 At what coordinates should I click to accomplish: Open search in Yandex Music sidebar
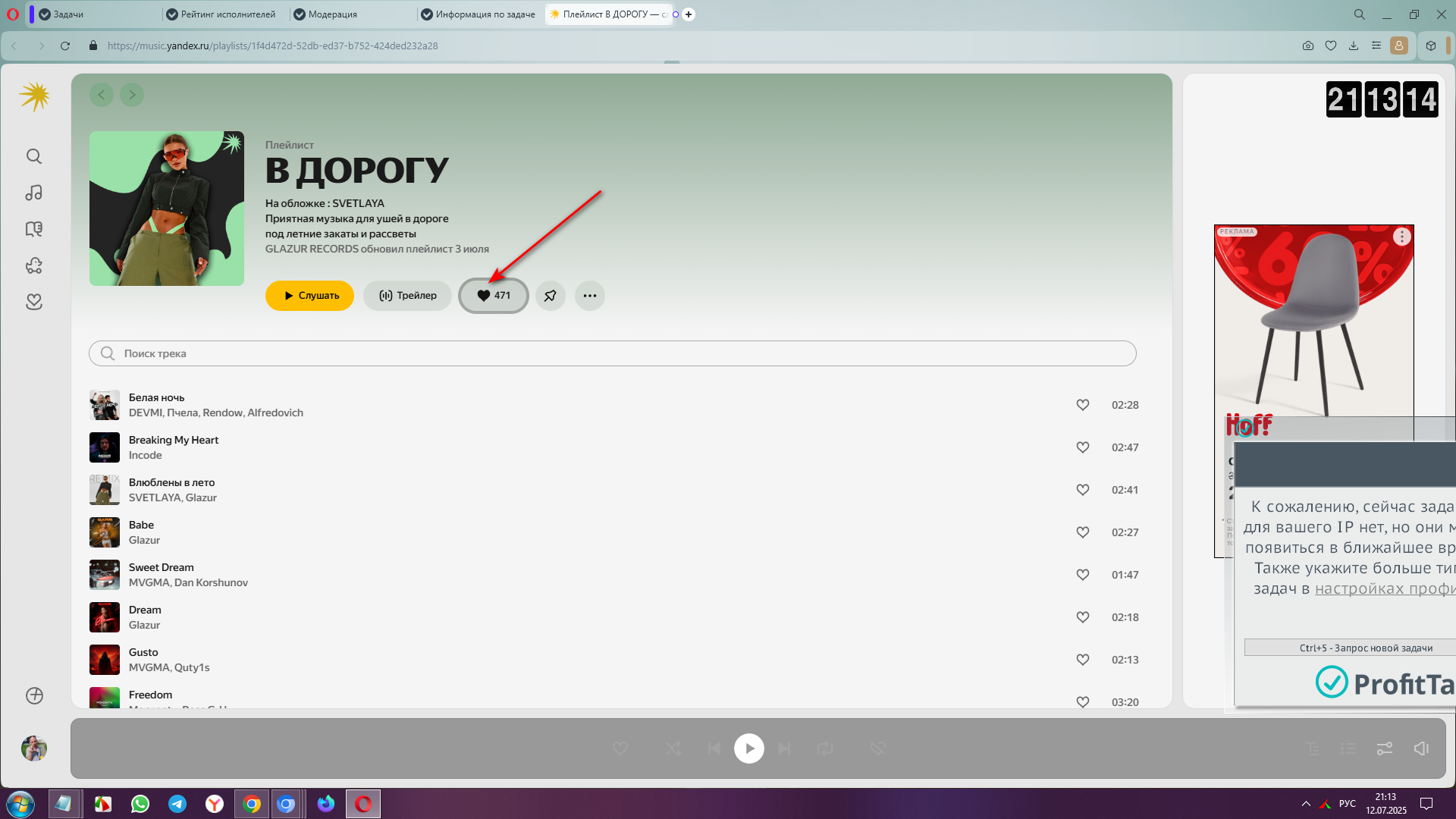34,156
